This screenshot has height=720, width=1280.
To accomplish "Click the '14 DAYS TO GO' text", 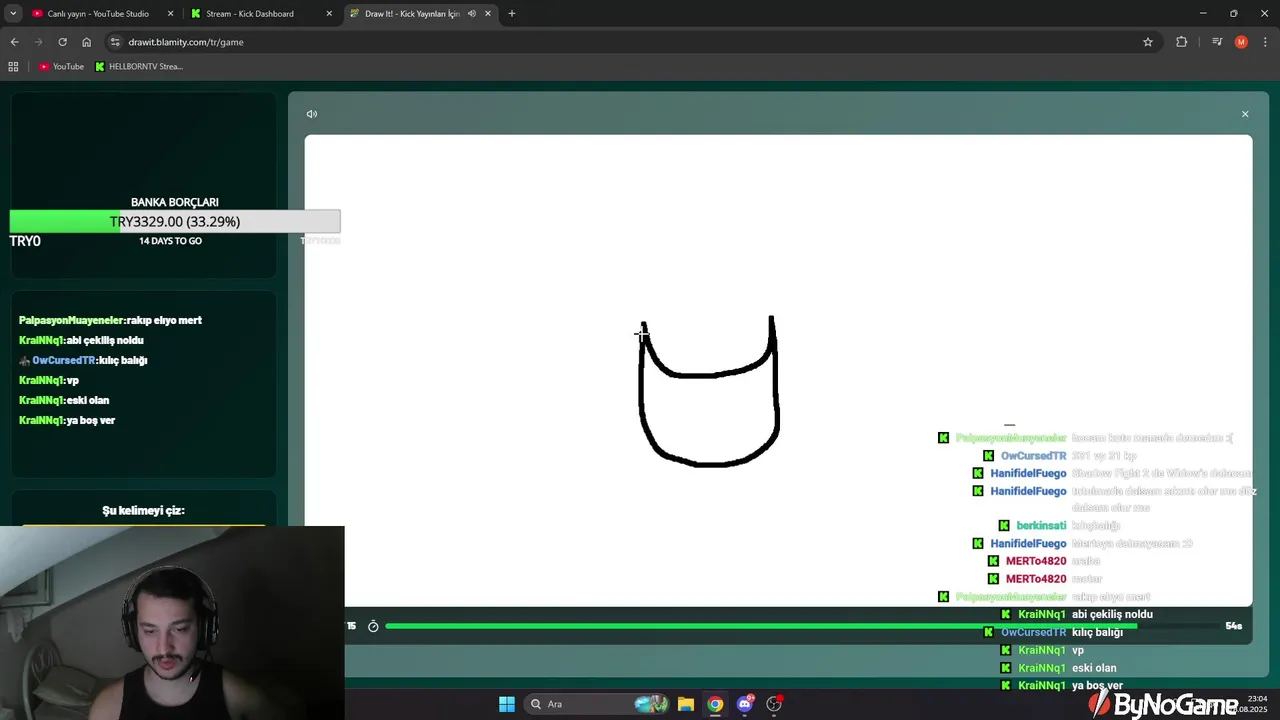I will [x=170, y=241].
